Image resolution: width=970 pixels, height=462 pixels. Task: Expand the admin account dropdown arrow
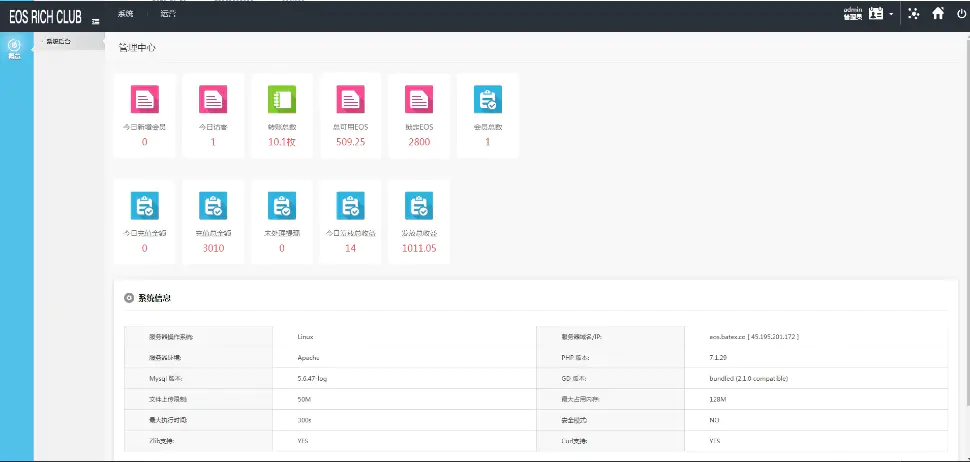coord(891,15)
